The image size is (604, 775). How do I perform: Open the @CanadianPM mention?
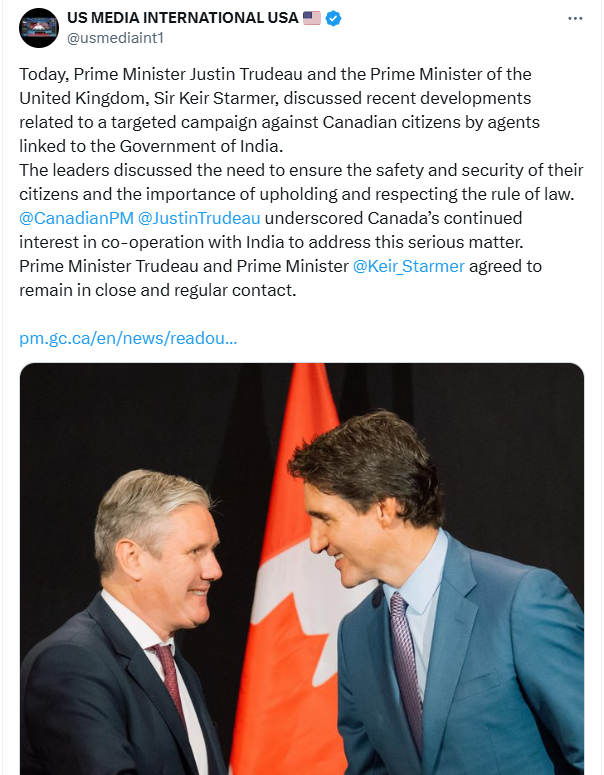(76, 218)
